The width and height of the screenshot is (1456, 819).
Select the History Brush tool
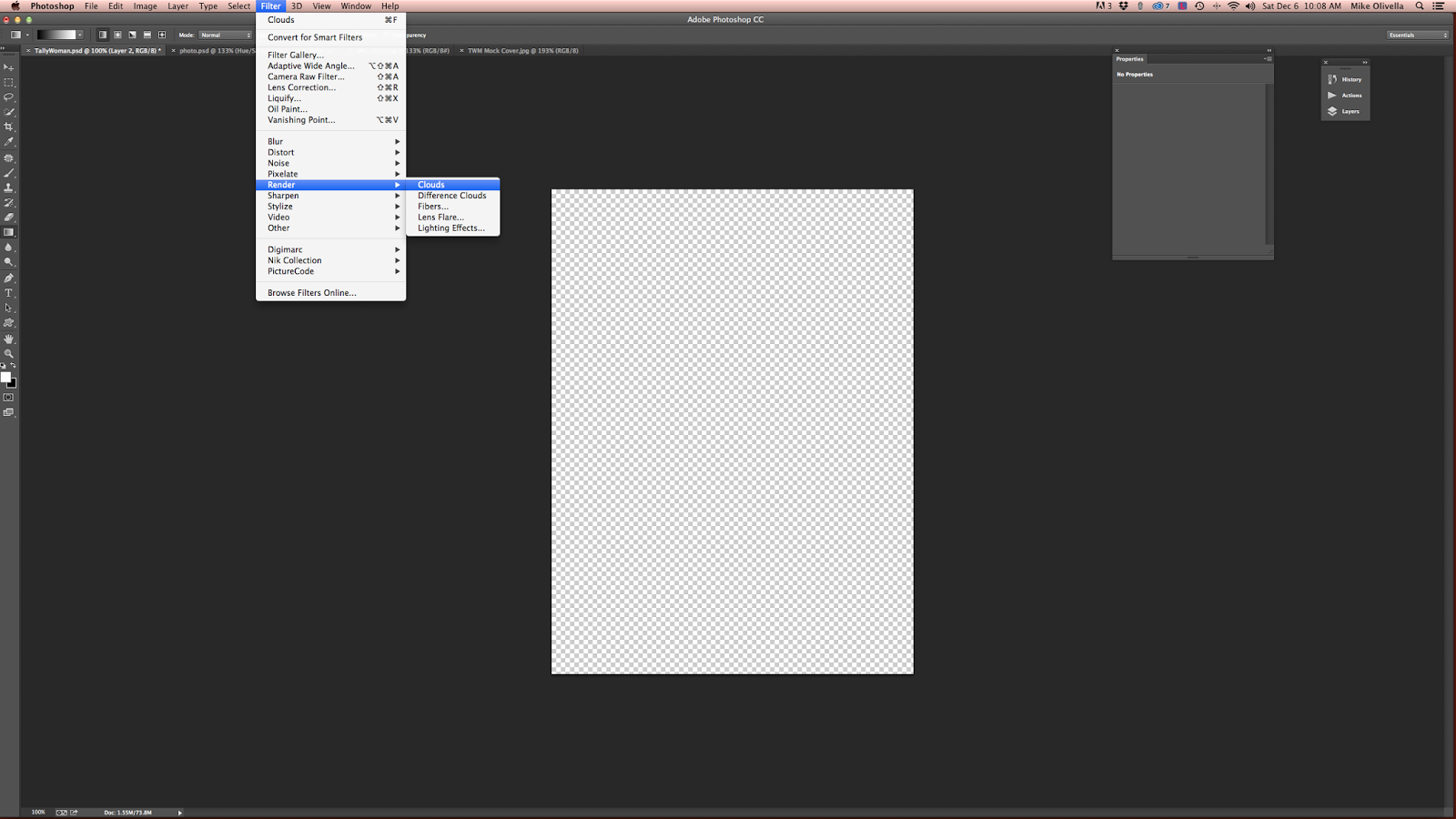pos(9,203)
